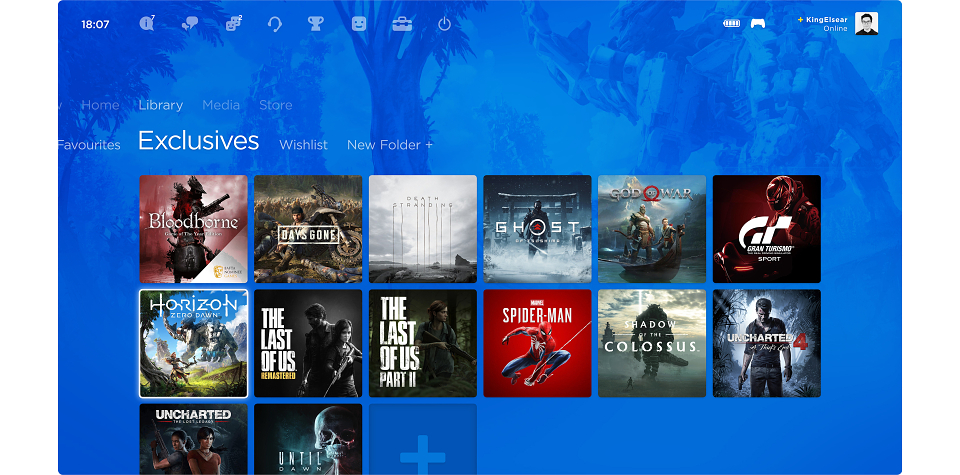Open the settings toolbox icon
This screenshot has height=475, width=960.
click(x=402, y=24)
